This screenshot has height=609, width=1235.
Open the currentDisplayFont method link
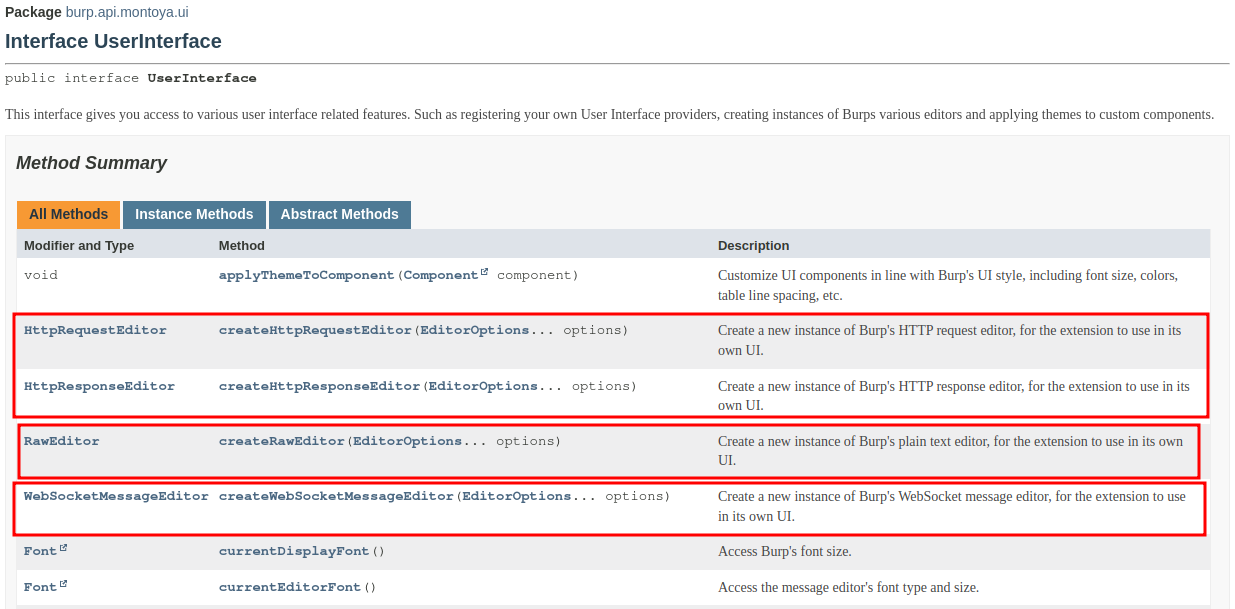click(293, 551)
